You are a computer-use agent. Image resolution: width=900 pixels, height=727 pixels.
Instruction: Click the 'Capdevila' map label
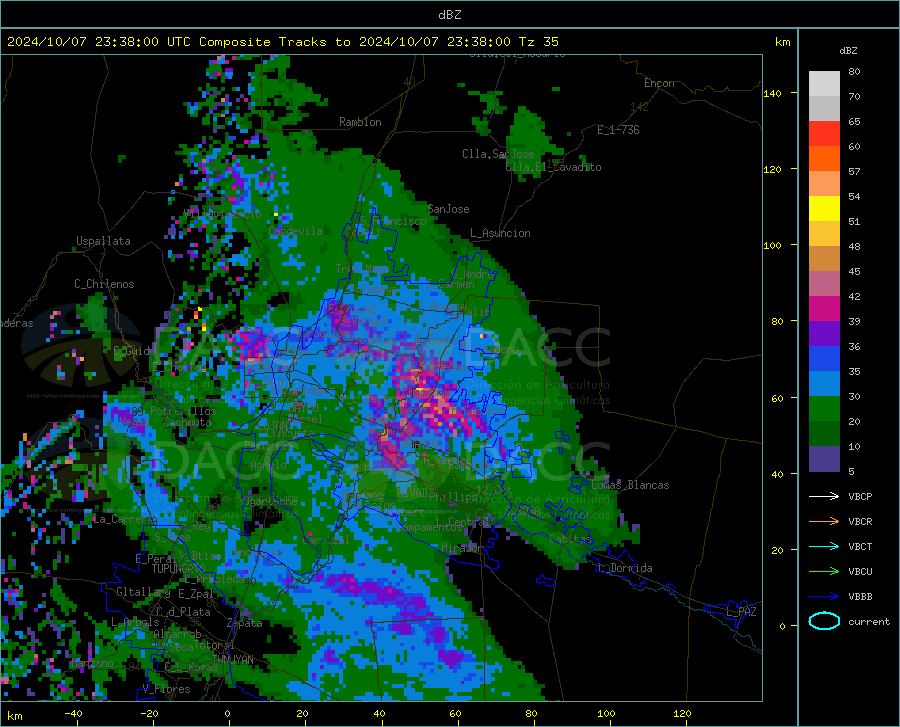click(296, 231)
